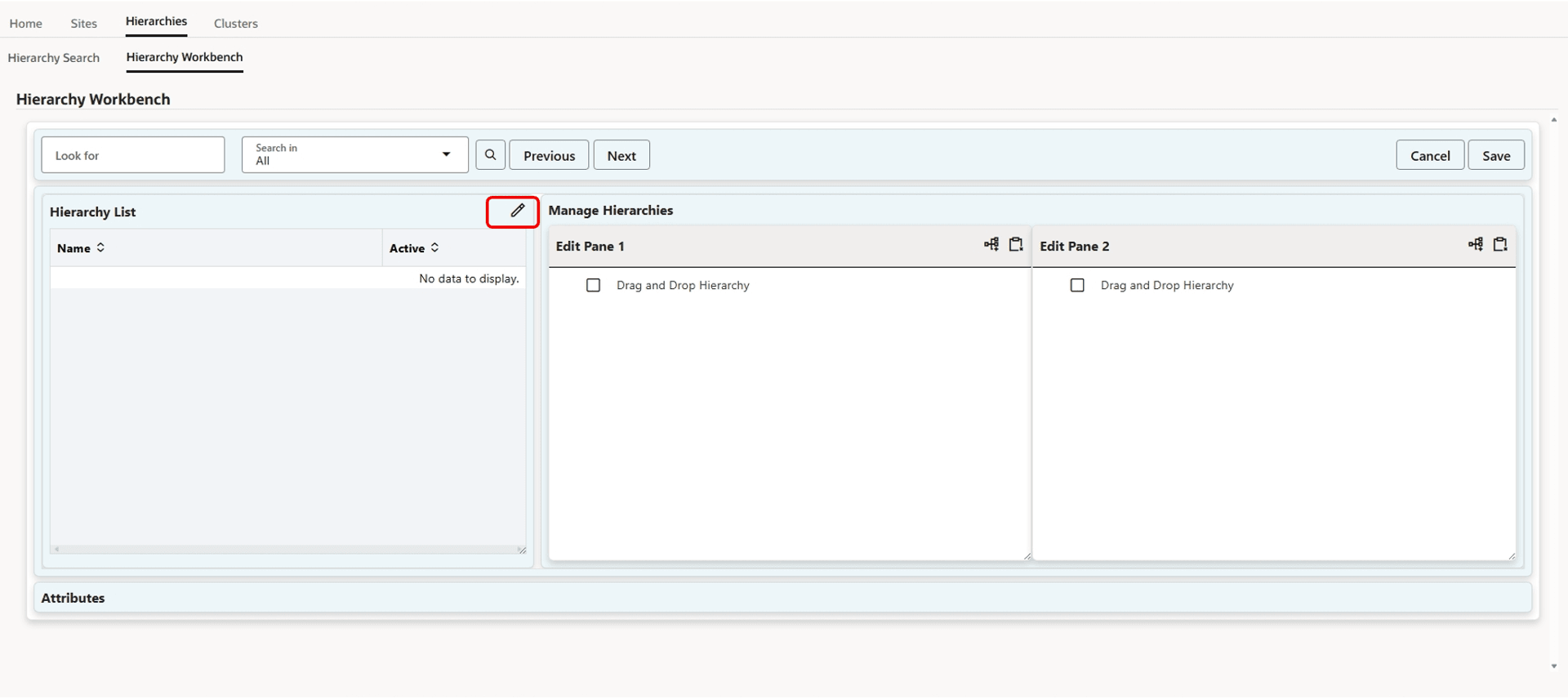Open the Search in dropdown
Viewport: 1568px width, 699px height.
click(355, 154)
